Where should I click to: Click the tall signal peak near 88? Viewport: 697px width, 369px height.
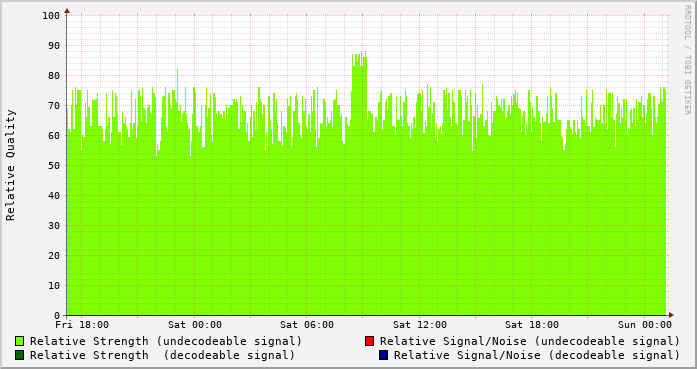[359, 59]
